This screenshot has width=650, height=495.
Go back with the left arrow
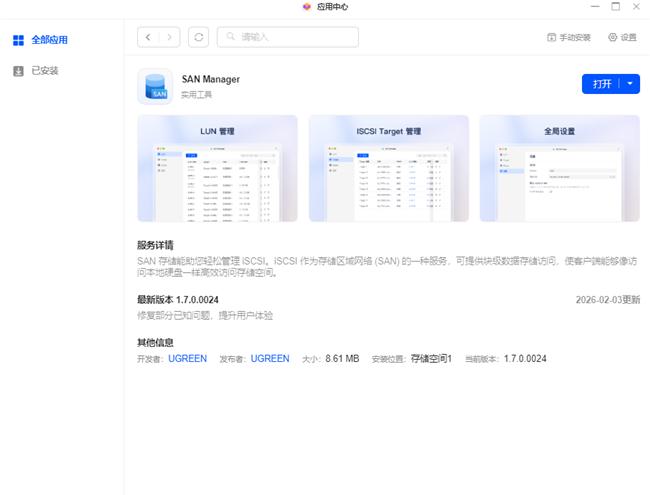point(149,37)
